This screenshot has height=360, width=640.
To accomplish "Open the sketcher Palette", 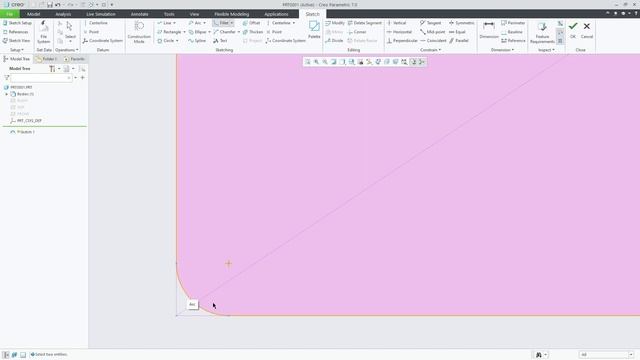I will [x=314, y=30].
